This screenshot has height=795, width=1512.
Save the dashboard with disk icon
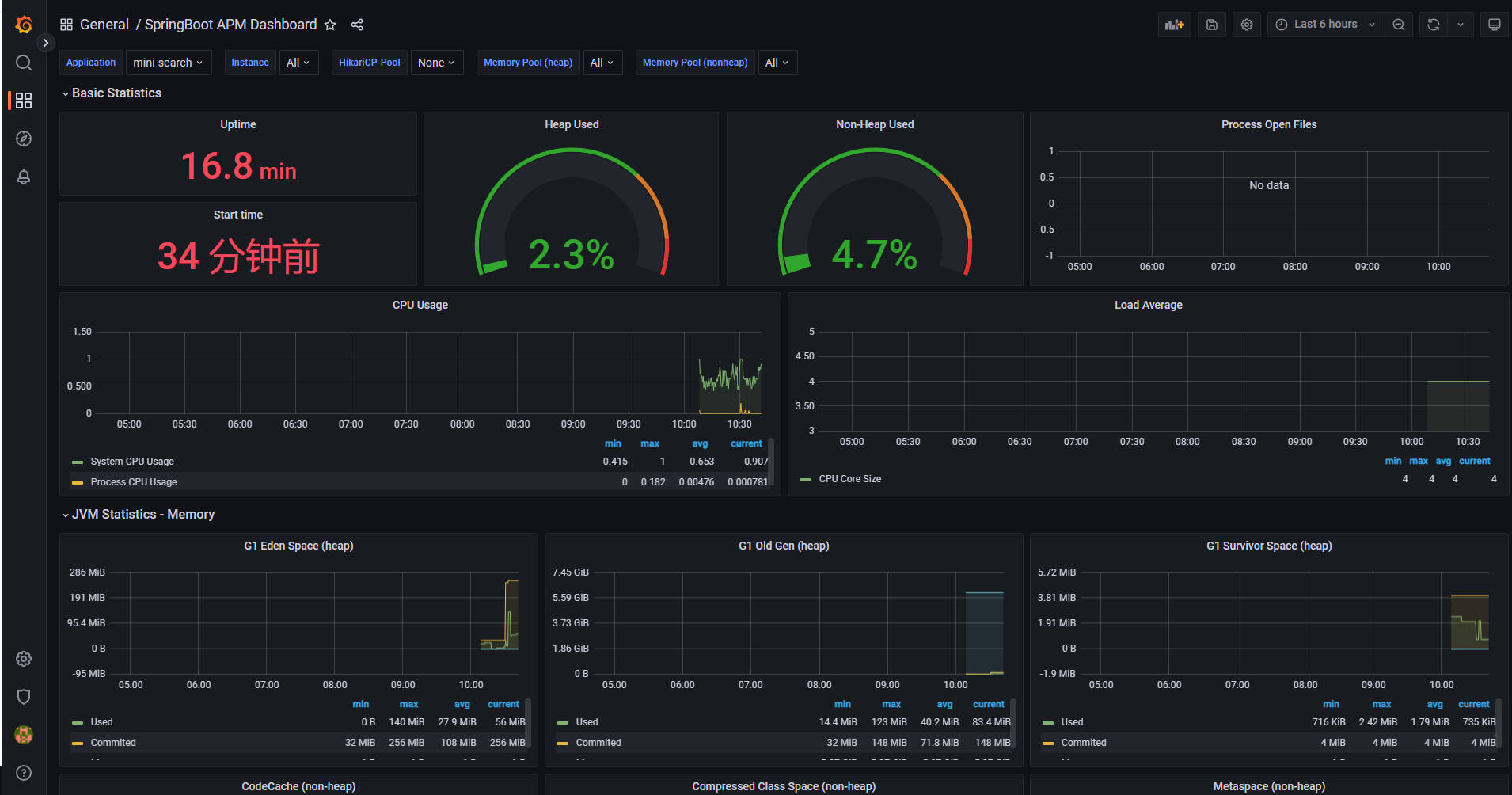[x=1212, y=25]
